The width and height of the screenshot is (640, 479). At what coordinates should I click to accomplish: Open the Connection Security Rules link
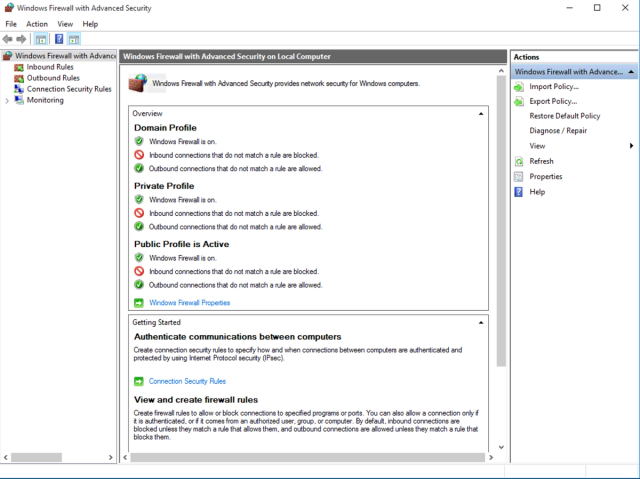187,381
